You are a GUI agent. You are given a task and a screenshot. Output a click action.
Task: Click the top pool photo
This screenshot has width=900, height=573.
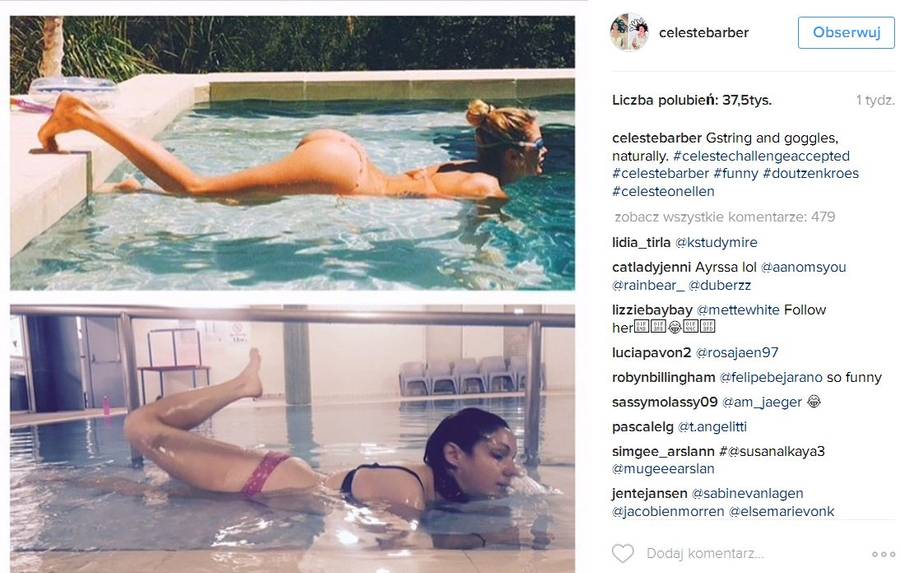[x=292, y=153]
